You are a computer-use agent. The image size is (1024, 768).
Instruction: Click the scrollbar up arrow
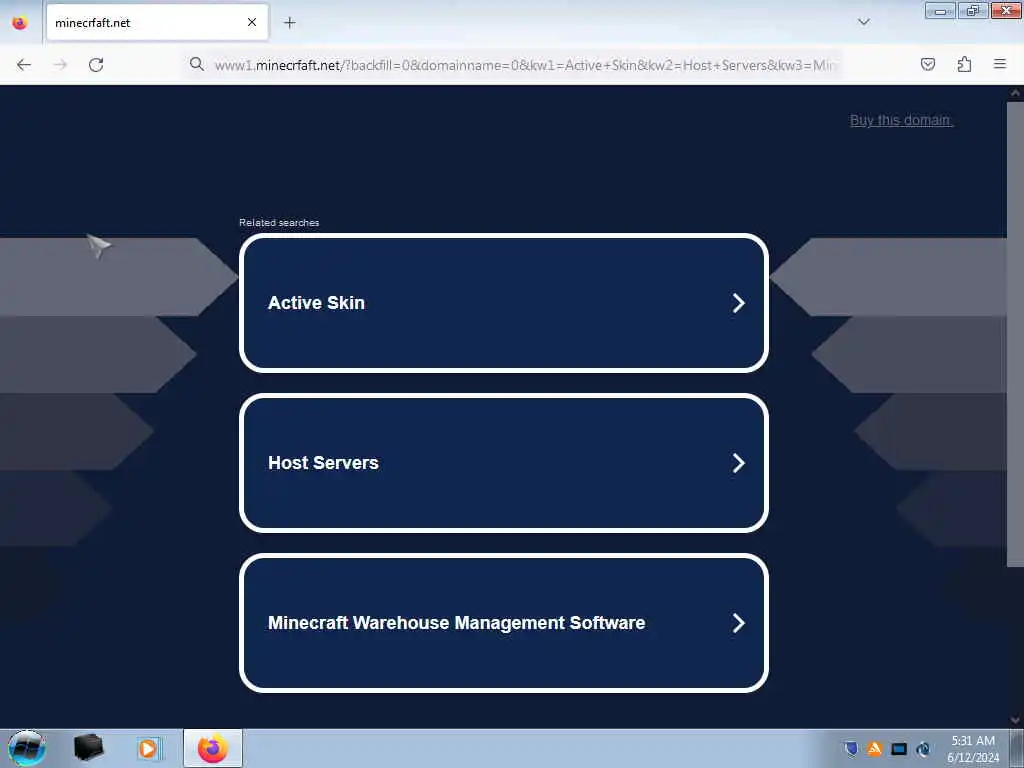[x=1015, y=93]
